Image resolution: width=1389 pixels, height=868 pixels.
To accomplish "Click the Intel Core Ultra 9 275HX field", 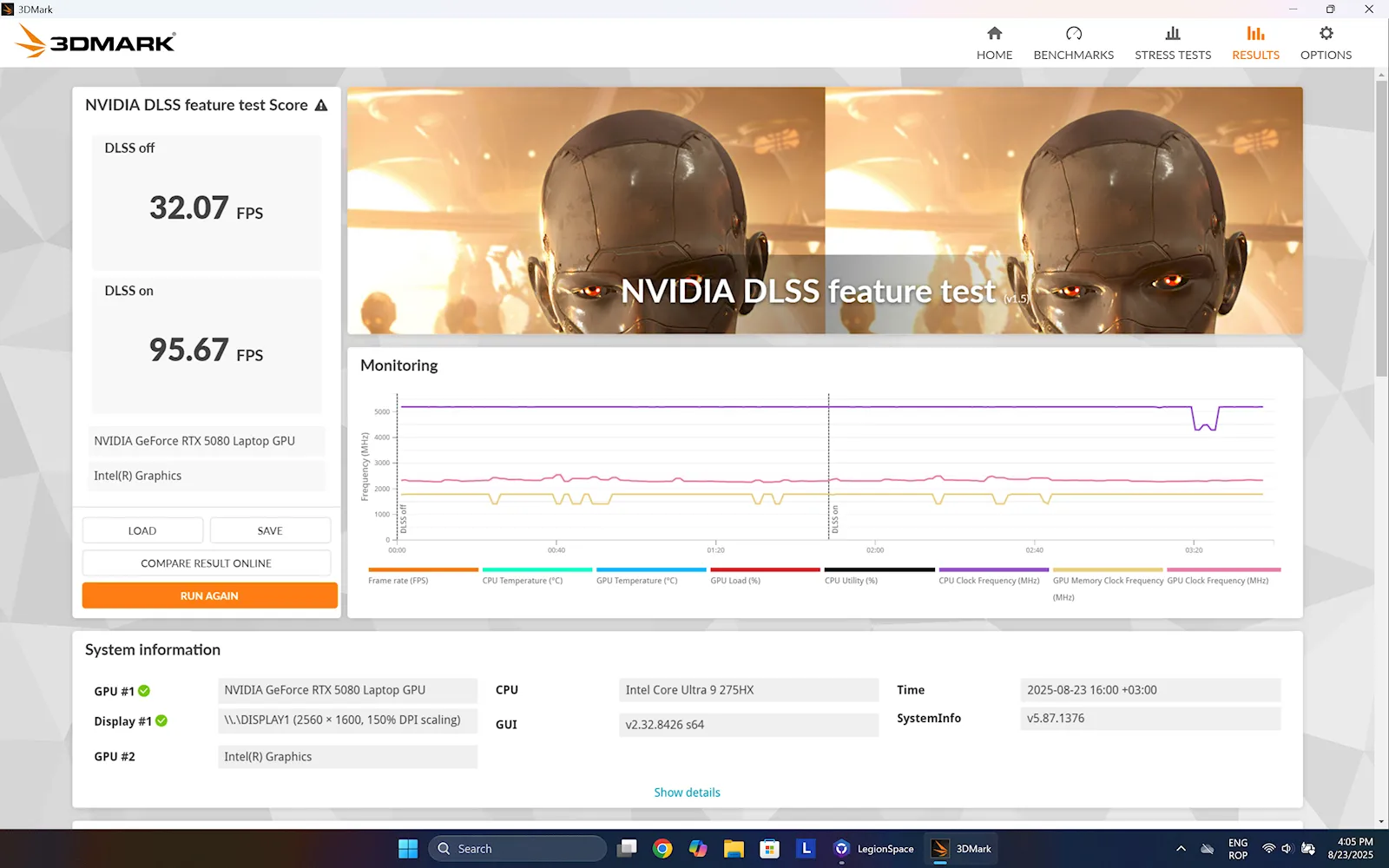I will tap(748, 690).
